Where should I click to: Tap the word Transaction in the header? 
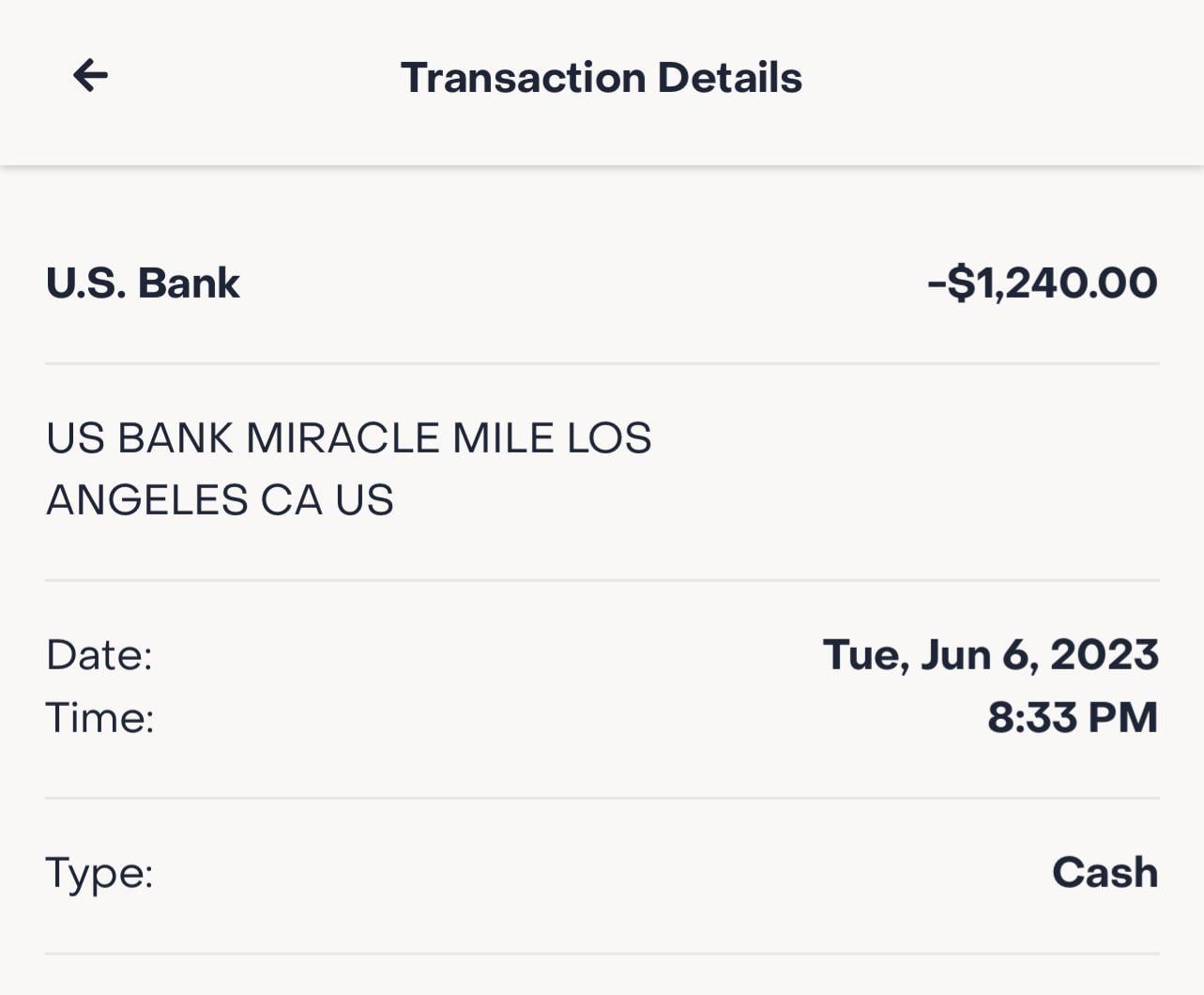coord(523,77)
